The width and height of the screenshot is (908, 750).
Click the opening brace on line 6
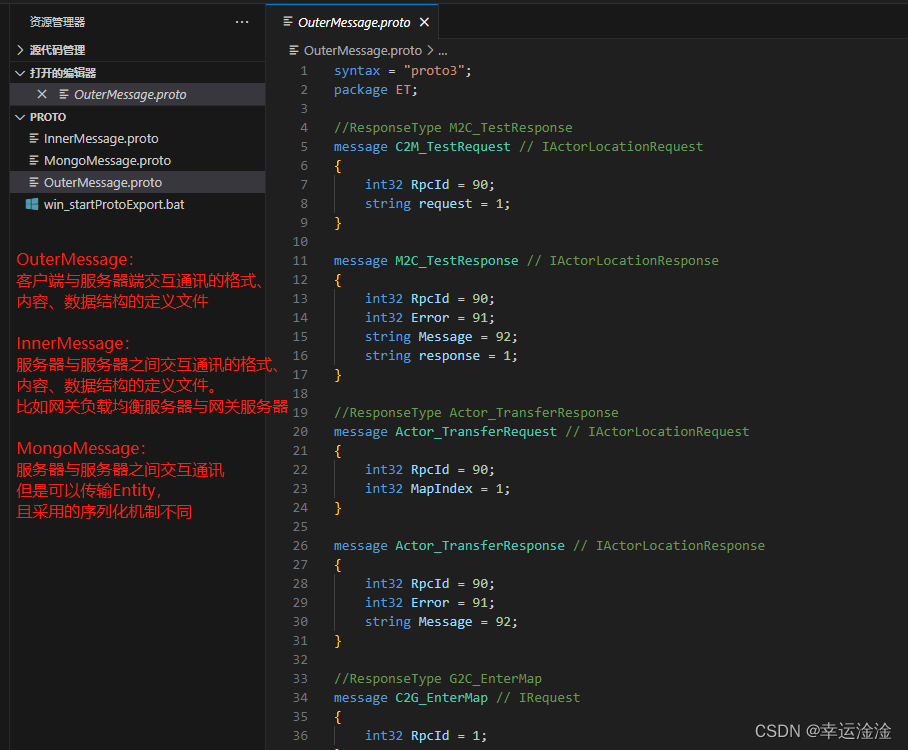(338, 166)
